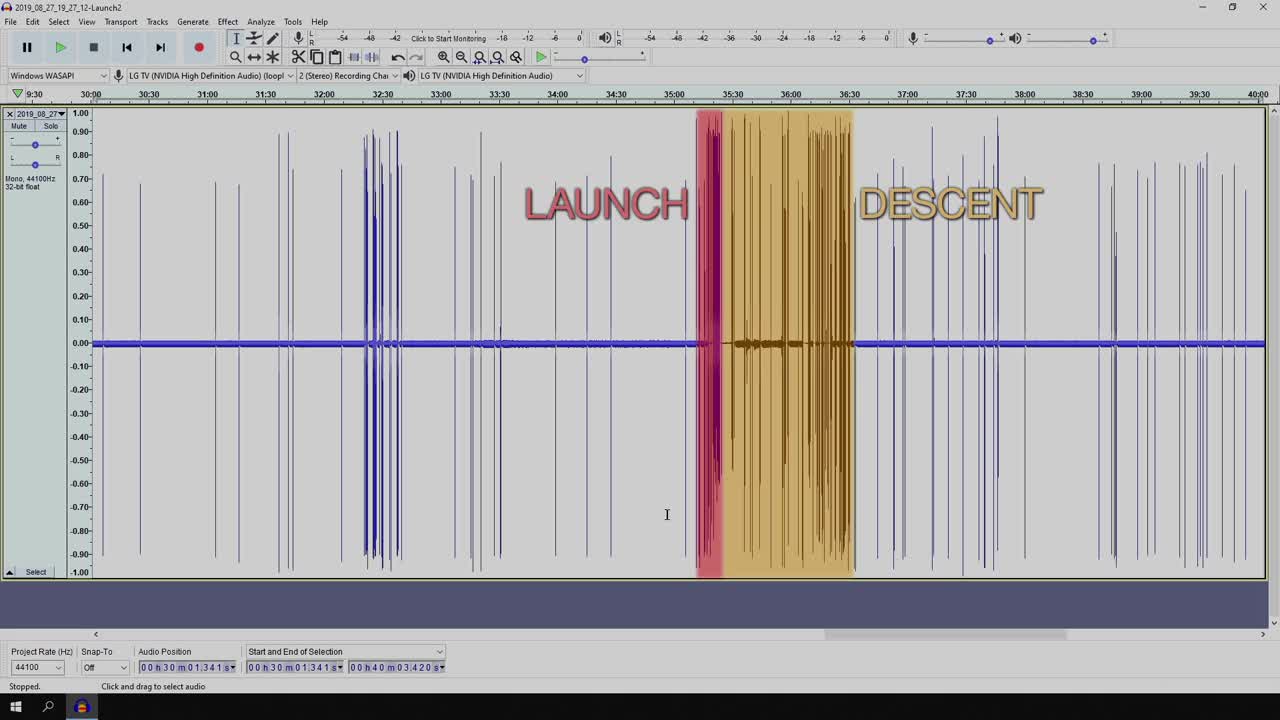Open the Snap-To Off dropdown

click(106, 667)
